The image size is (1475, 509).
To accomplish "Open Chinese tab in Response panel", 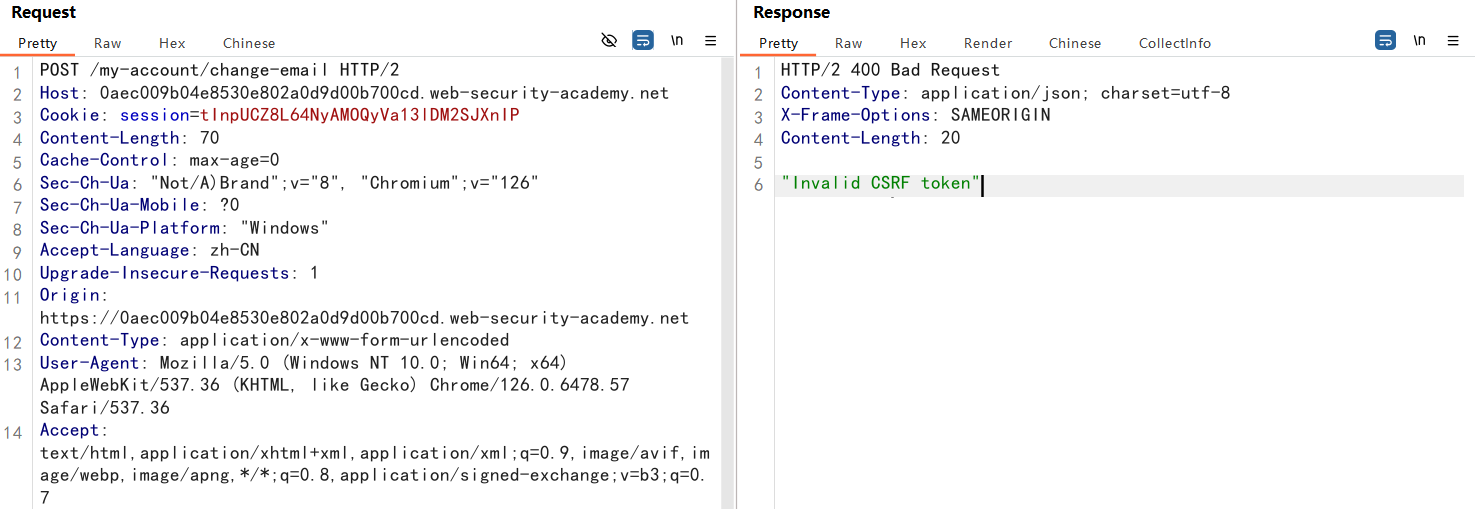I will [x=1075, y=43].
